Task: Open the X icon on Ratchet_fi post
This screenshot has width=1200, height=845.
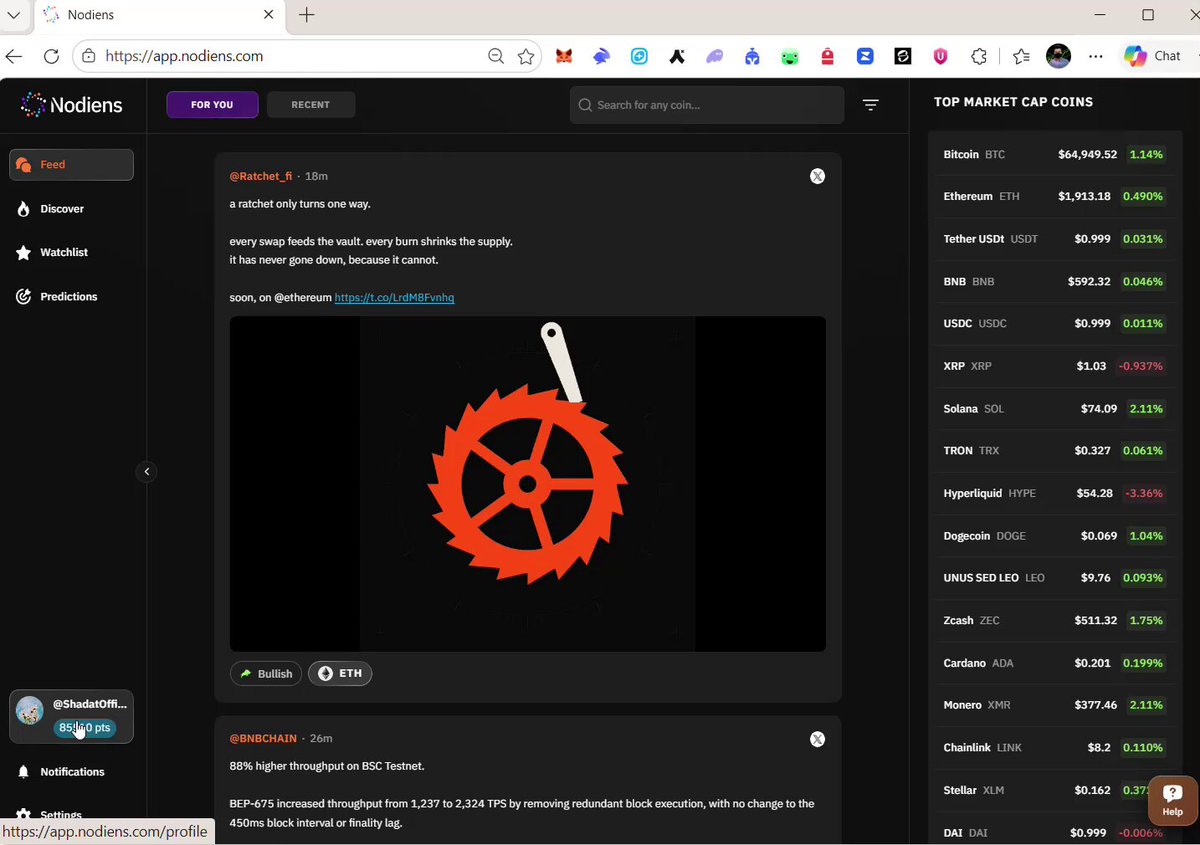Action: pyautogui.click(x=817, y=176)
